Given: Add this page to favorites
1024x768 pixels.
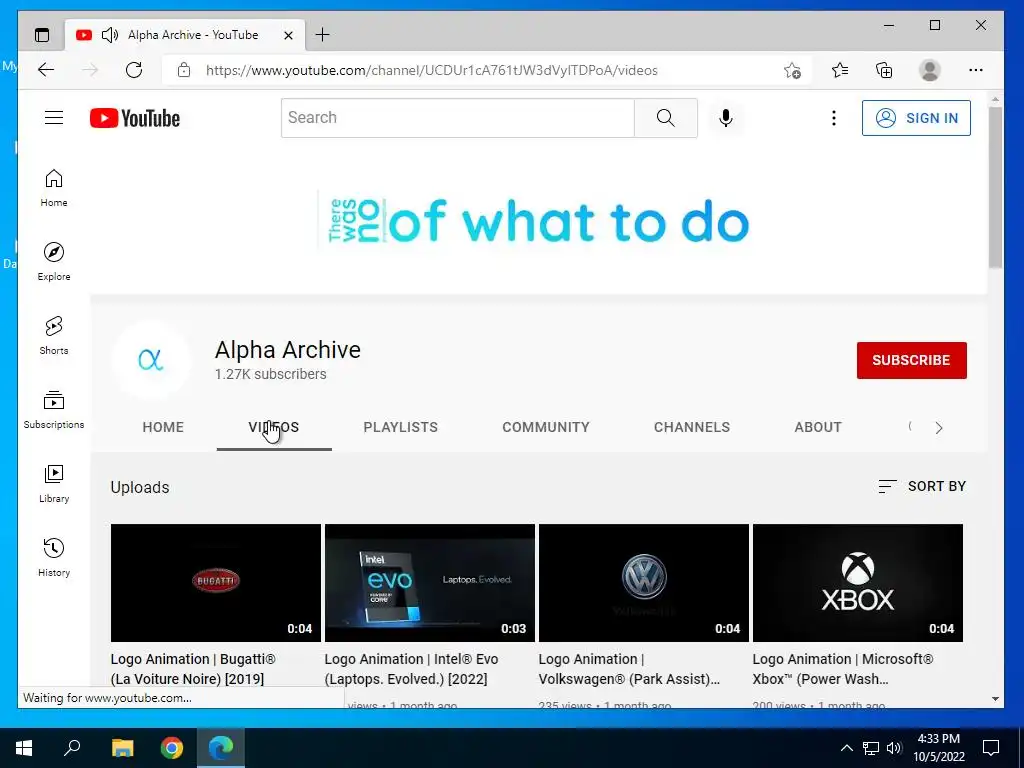Looking at the screenshot, I should tap(792, 70).
